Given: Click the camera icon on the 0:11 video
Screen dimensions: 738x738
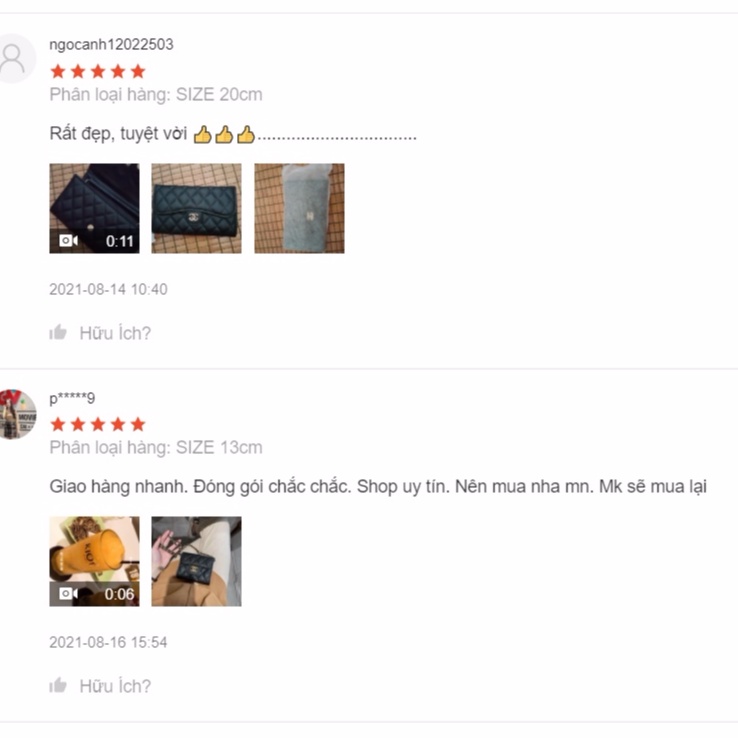Looking at the screenshot, I should point(68,241).
